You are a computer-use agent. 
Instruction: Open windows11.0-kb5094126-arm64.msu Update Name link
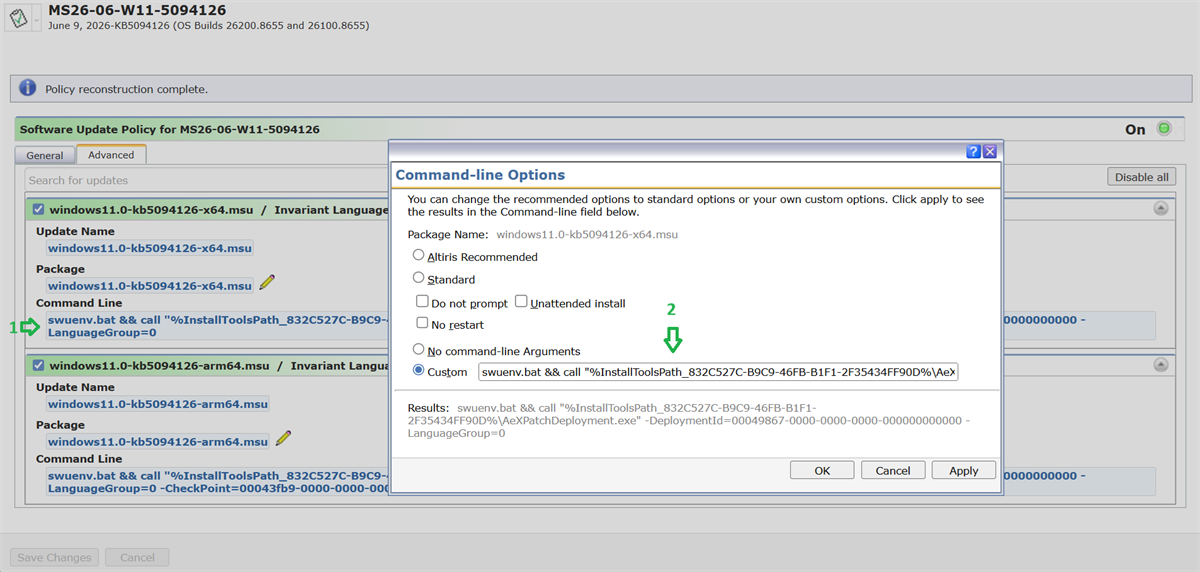point(158,404)
